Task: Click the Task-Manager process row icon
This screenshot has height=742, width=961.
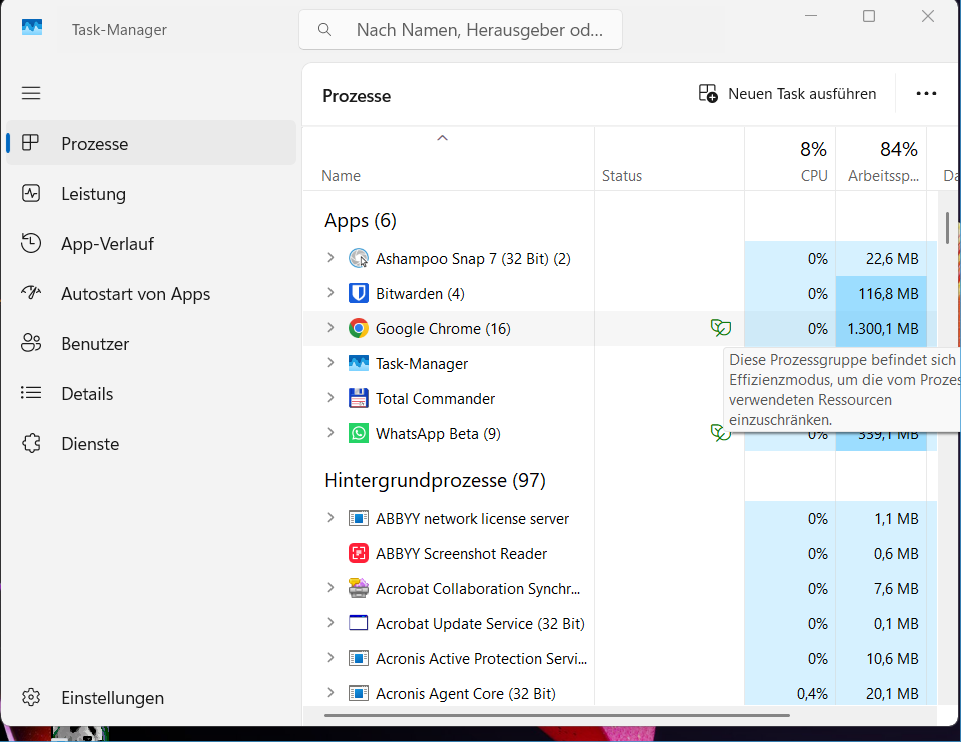Action: (x=359, y=363)
